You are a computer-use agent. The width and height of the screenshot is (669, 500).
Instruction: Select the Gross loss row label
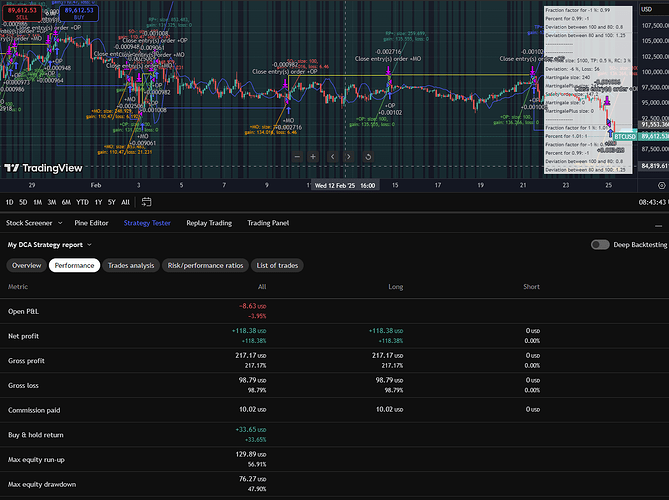(x=23, y=385)
